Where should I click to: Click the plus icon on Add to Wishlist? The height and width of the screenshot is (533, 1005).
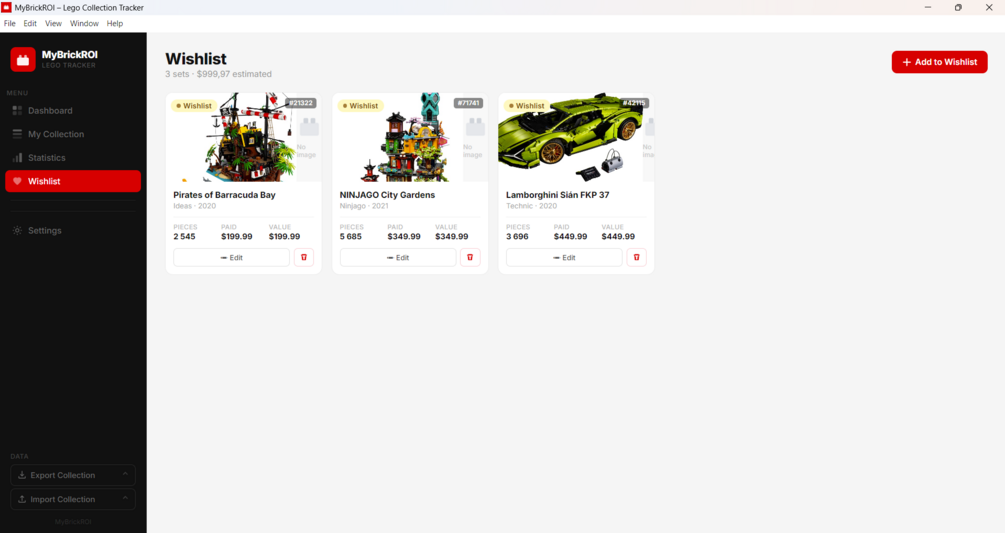tap(906, 62)
